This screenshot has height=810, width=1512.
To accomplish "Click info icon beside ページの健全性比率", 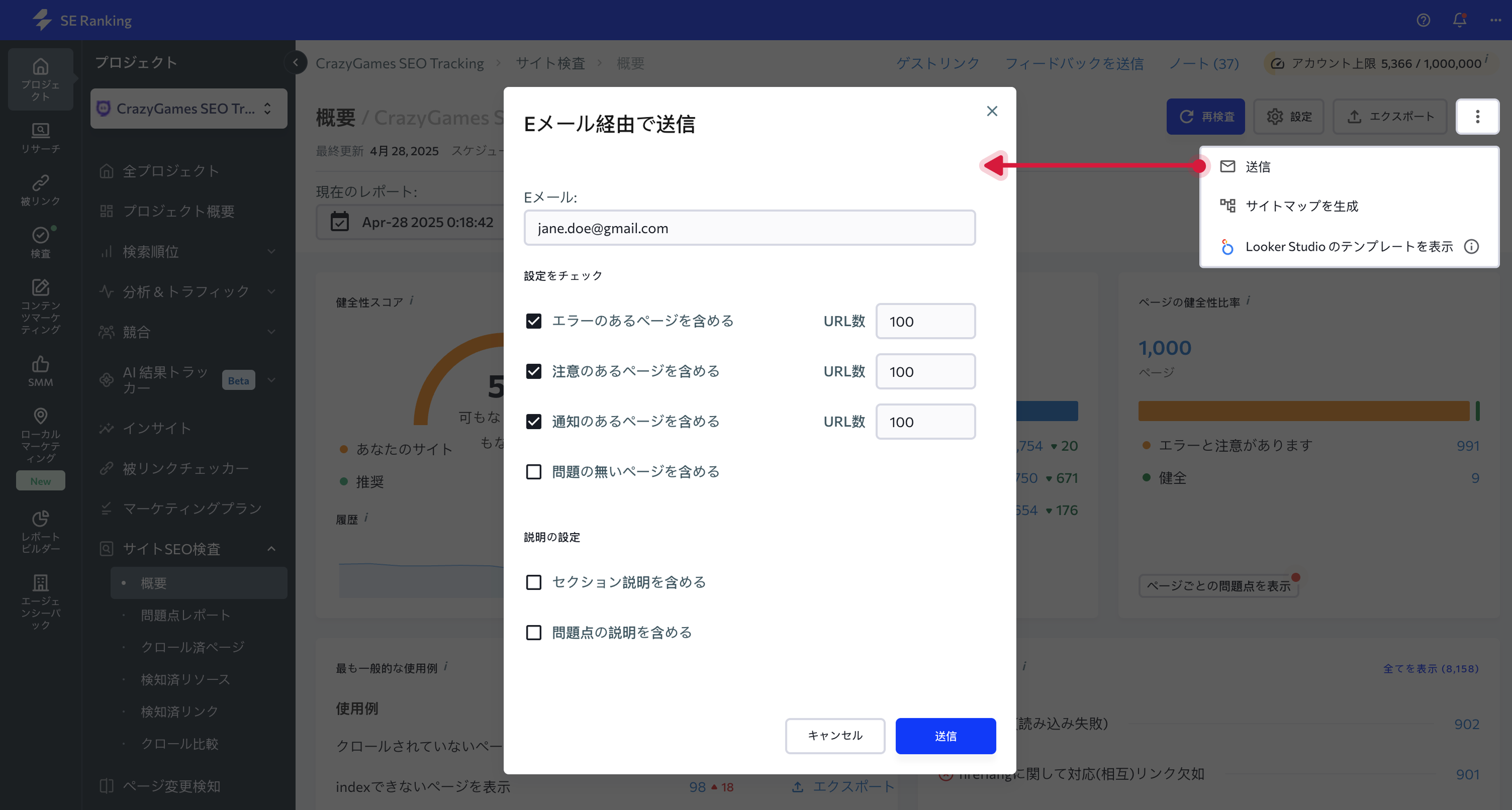I will (1249, 300).
